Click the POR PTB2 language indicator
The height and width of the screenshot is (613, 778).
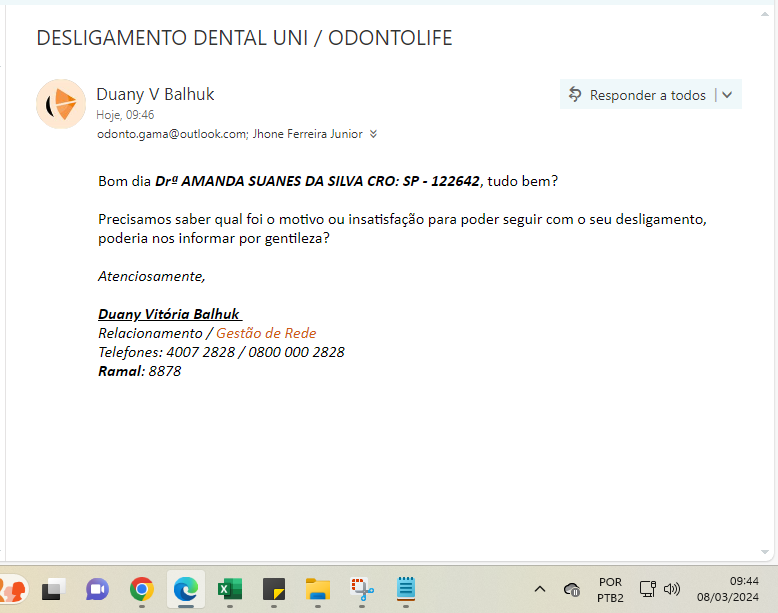pyautogui.click(x=610, y=589)
